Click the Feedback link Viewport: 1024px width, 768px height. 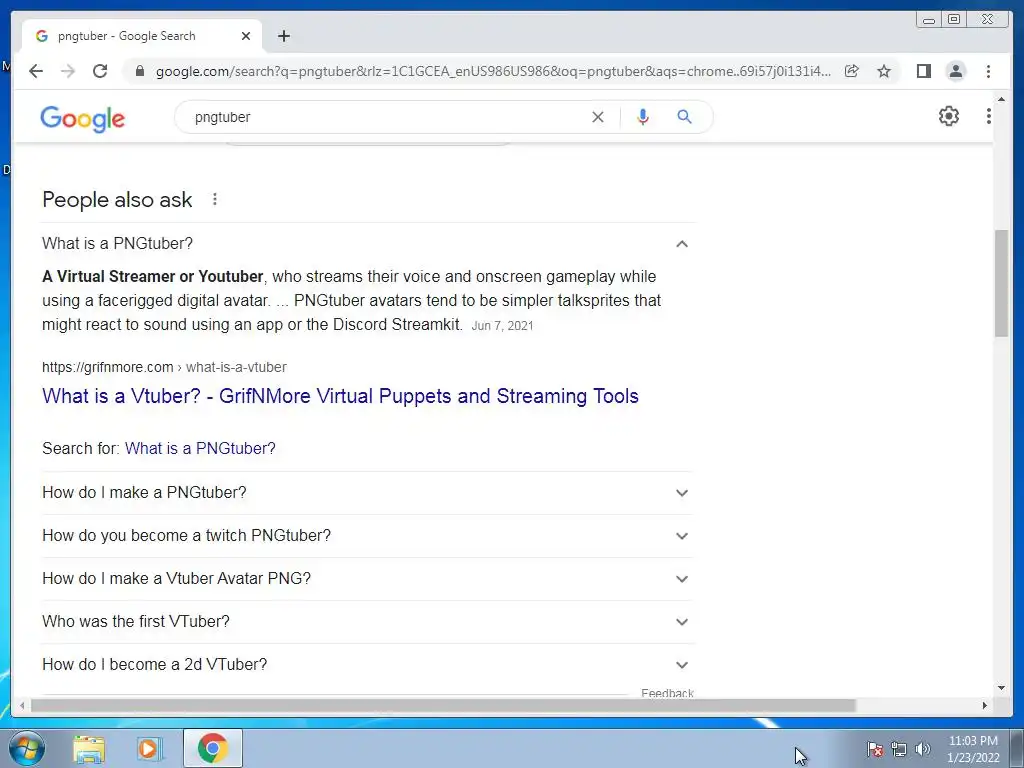tap(667, 692)
